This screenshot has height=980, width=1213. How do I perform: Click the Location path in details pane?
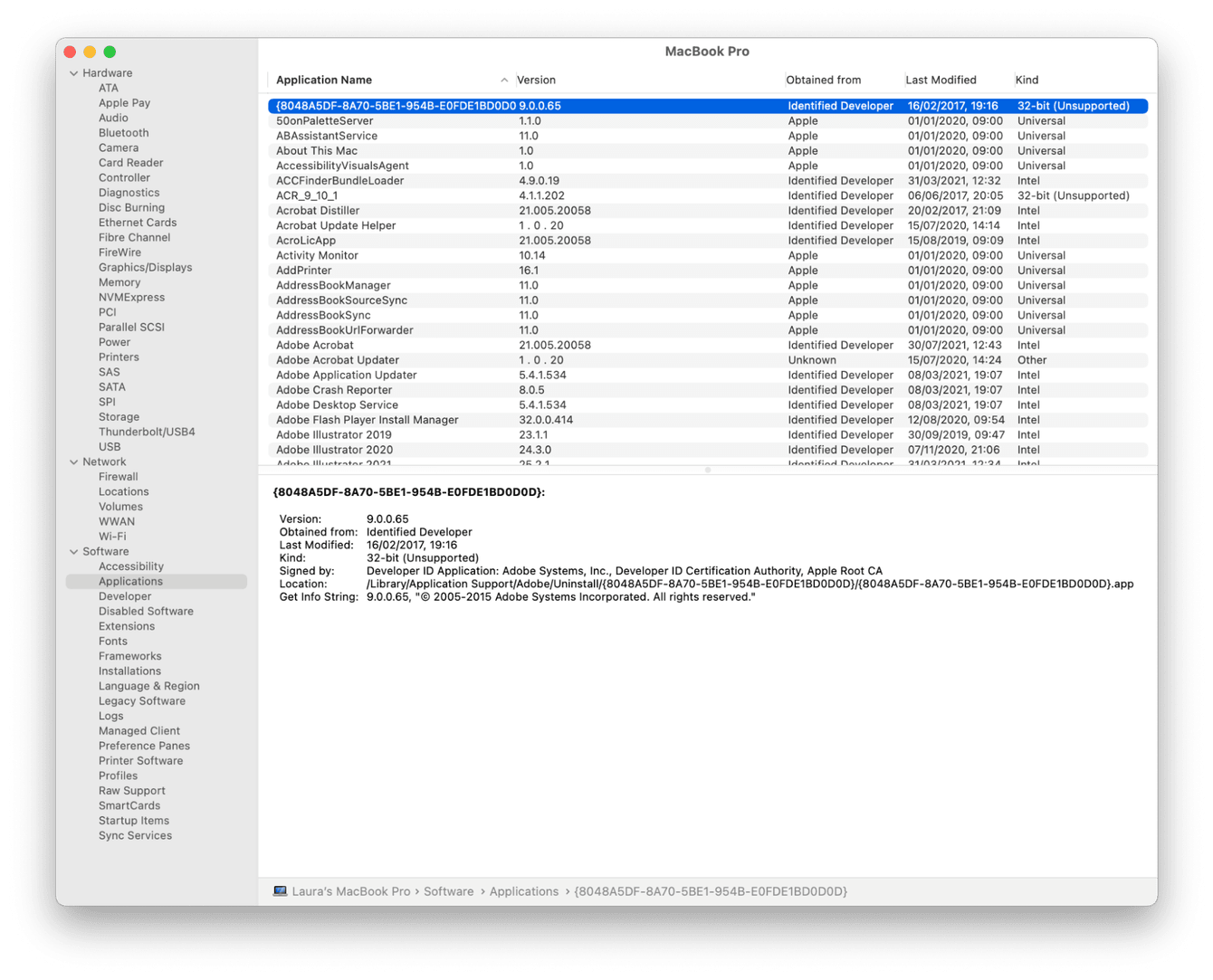pyautogui.click(x=750, y=585)
